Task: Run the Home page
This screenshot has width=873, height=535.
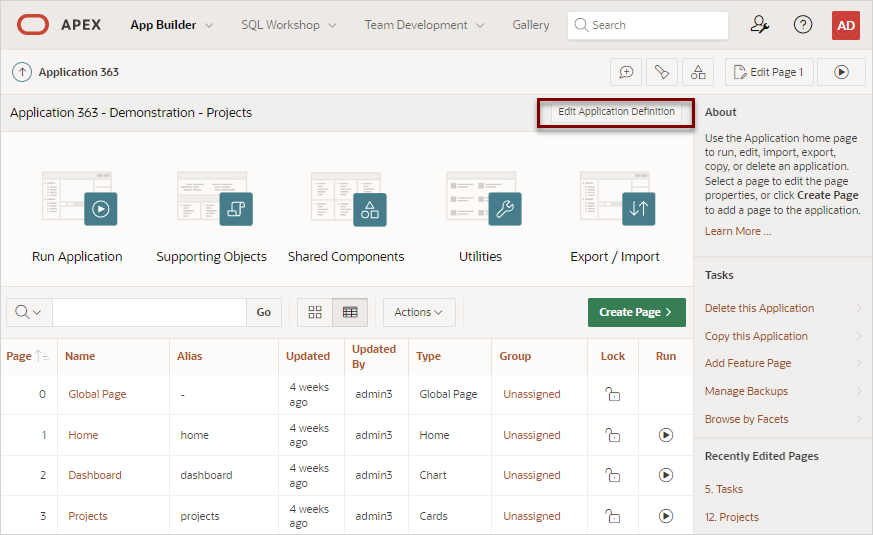Action: (x=666, y=435)
